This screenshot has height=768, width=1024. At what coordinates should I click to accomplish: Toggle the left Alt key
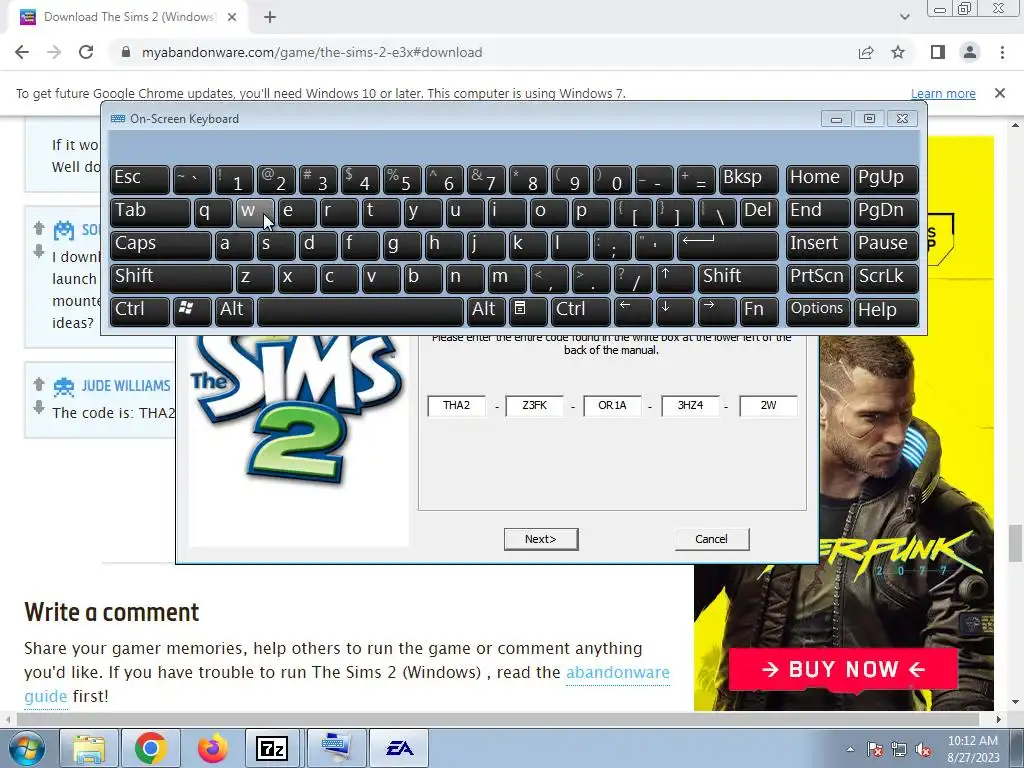(234, 311)
